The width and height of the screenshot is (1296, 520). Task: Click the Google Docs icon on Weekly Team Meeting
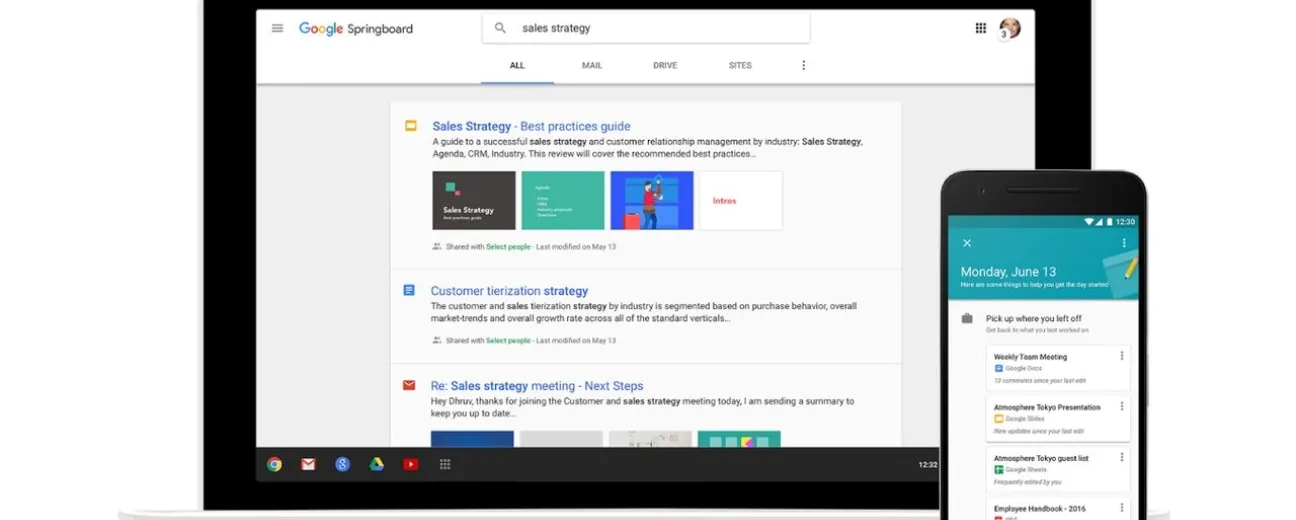pyautogui.click(x=998, y=368)
